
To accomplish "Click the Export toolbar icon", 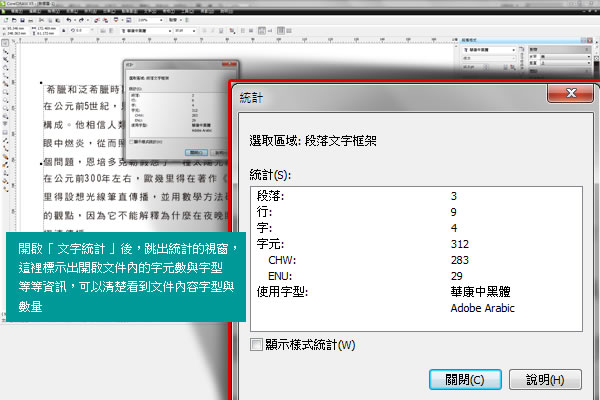I will coord(105,20).
